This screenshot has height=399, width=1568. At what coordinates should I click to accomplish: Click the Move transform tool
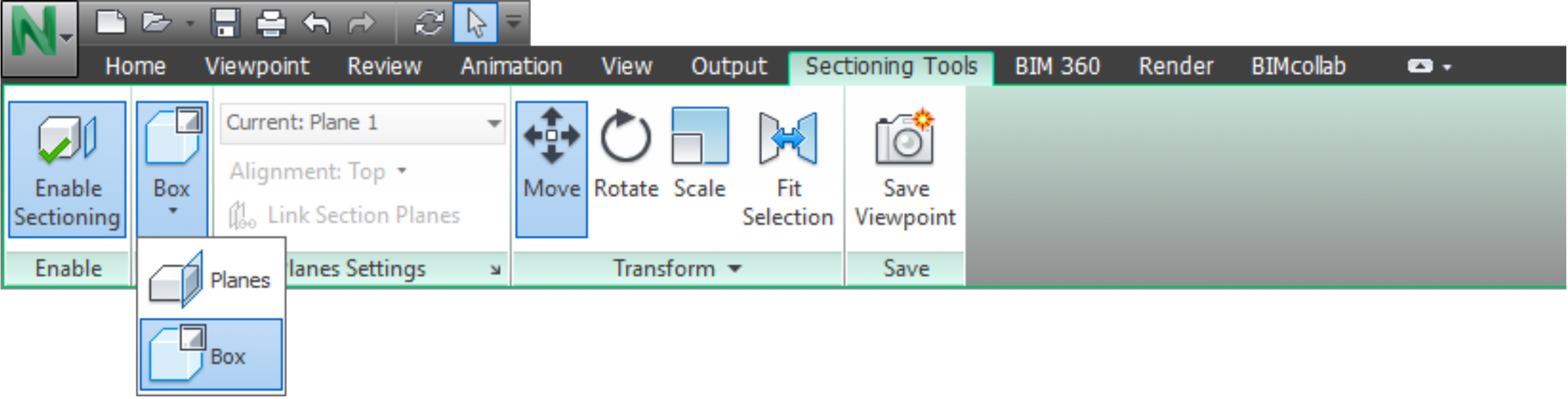point(551,169)
